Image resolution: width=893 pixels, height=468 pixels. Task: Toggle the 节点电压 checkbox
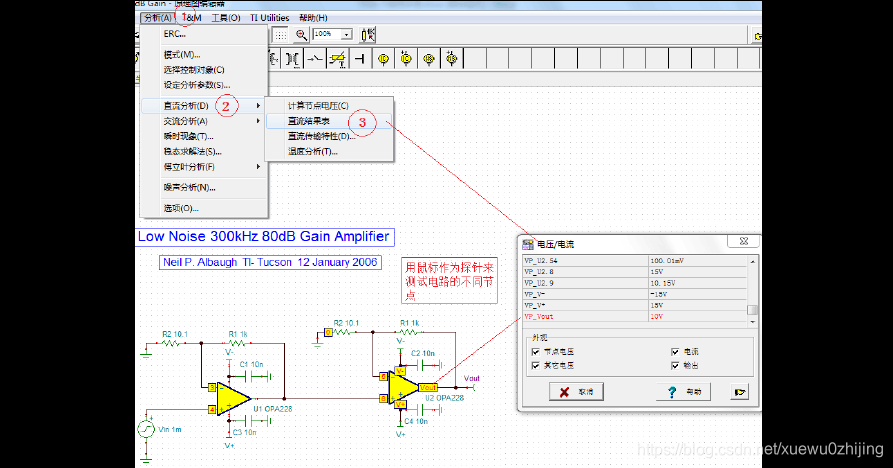(x=535, y=352)
